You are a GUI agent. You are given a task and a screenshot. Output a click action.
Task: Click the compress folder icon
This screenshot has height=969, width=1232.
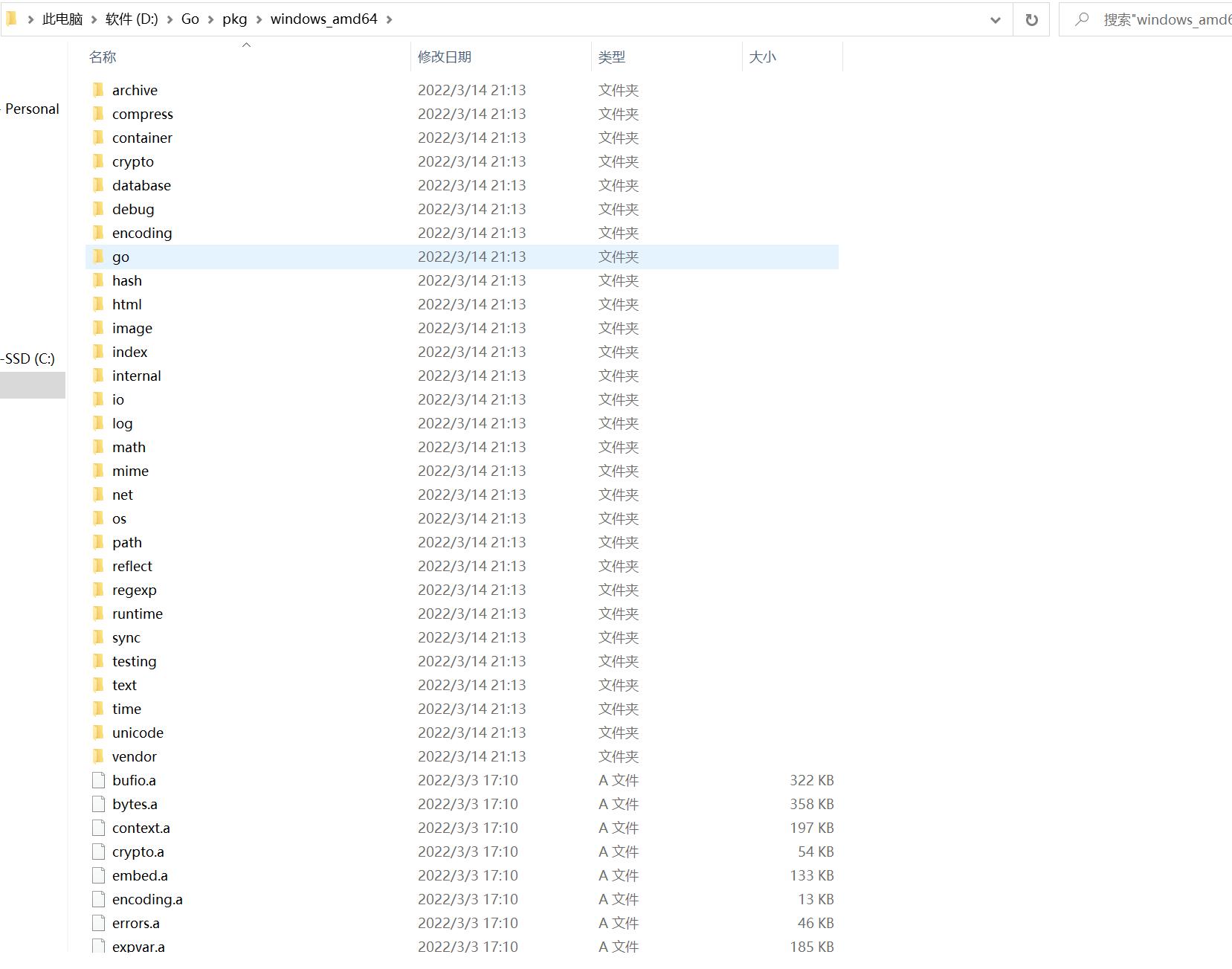click(98, 114)
